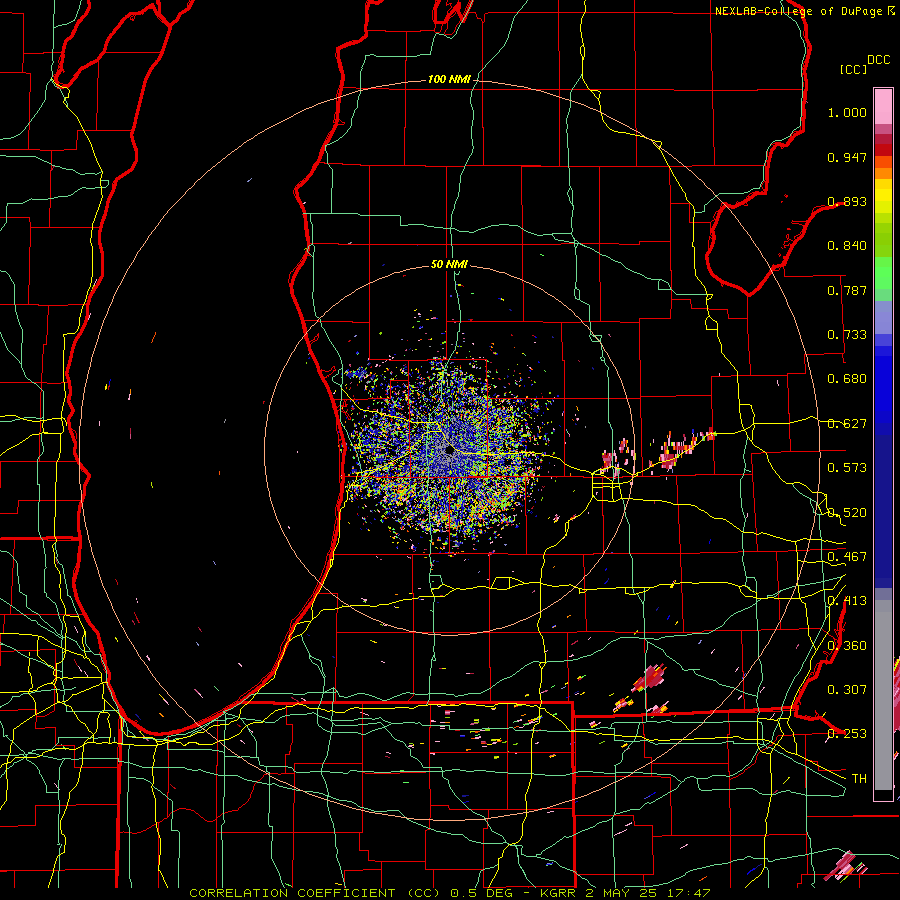Click the 0.5 DEG elevation text
This screenshot has height=900, width=900.
click(482, 893)
